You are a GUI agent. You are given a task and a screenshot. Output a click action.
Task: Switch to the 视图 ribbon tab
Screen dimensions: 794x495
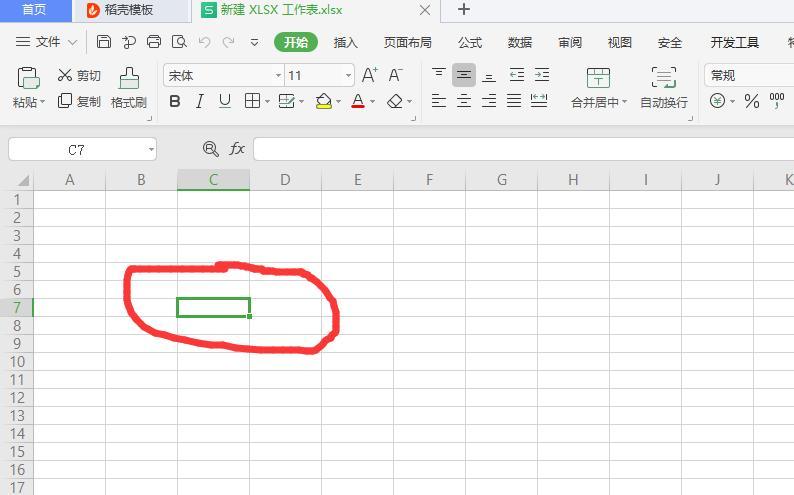tap(619, 43)
